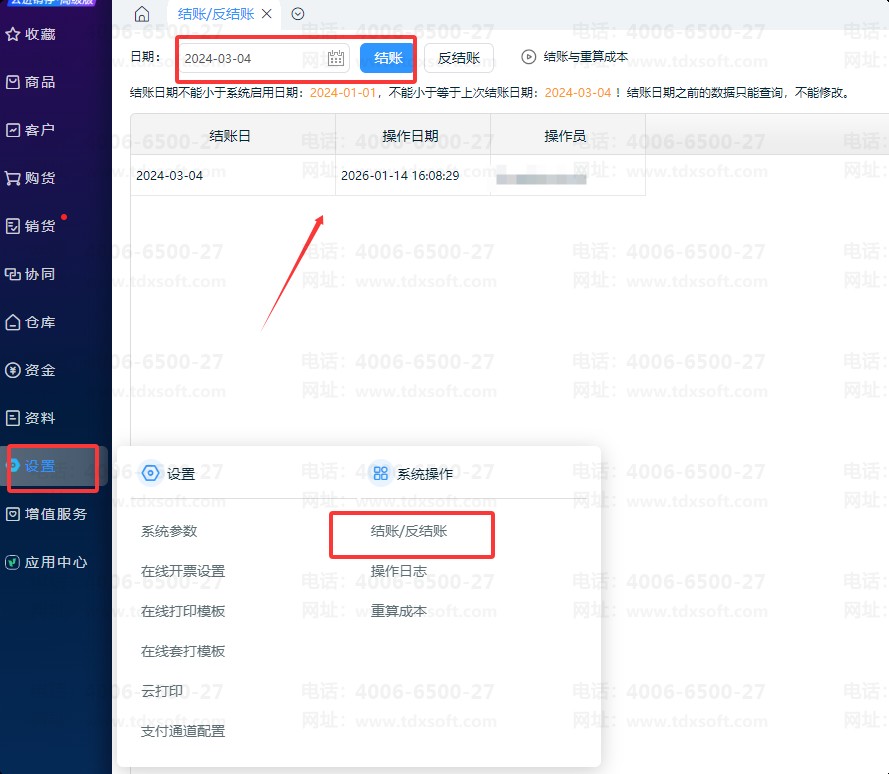Open 在线开票设置 menu item
The image size is (889, 774).
pos(183,571)
